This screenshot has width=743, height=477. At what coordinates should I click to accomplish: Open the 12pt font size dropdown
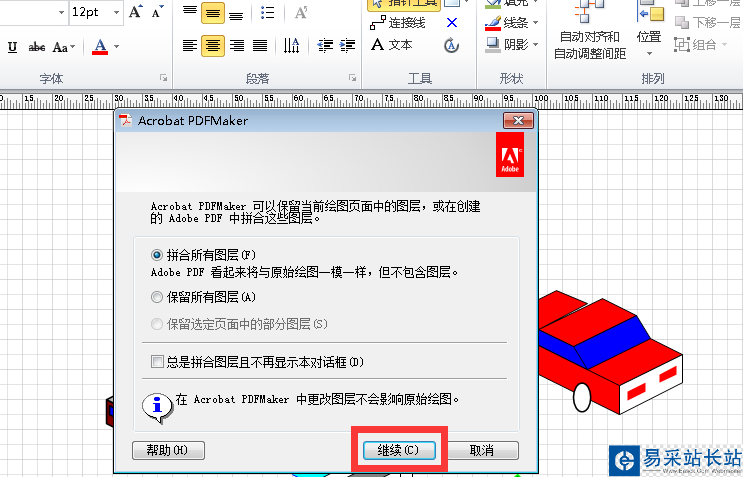pos(116,12)
